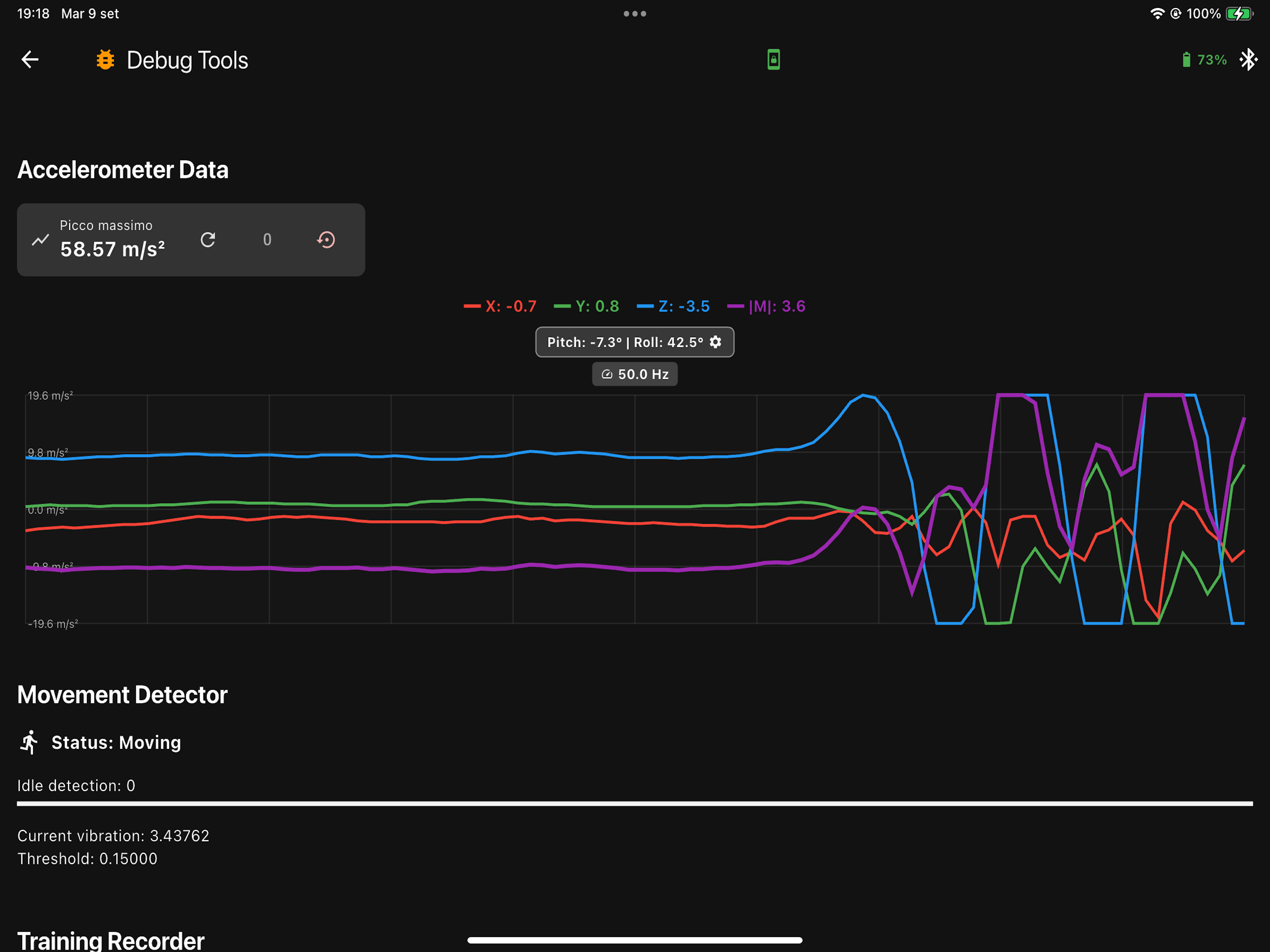Tap the green device battery icon
Viewport: 1270px width, 952px height.
[x=1186, y=59]
